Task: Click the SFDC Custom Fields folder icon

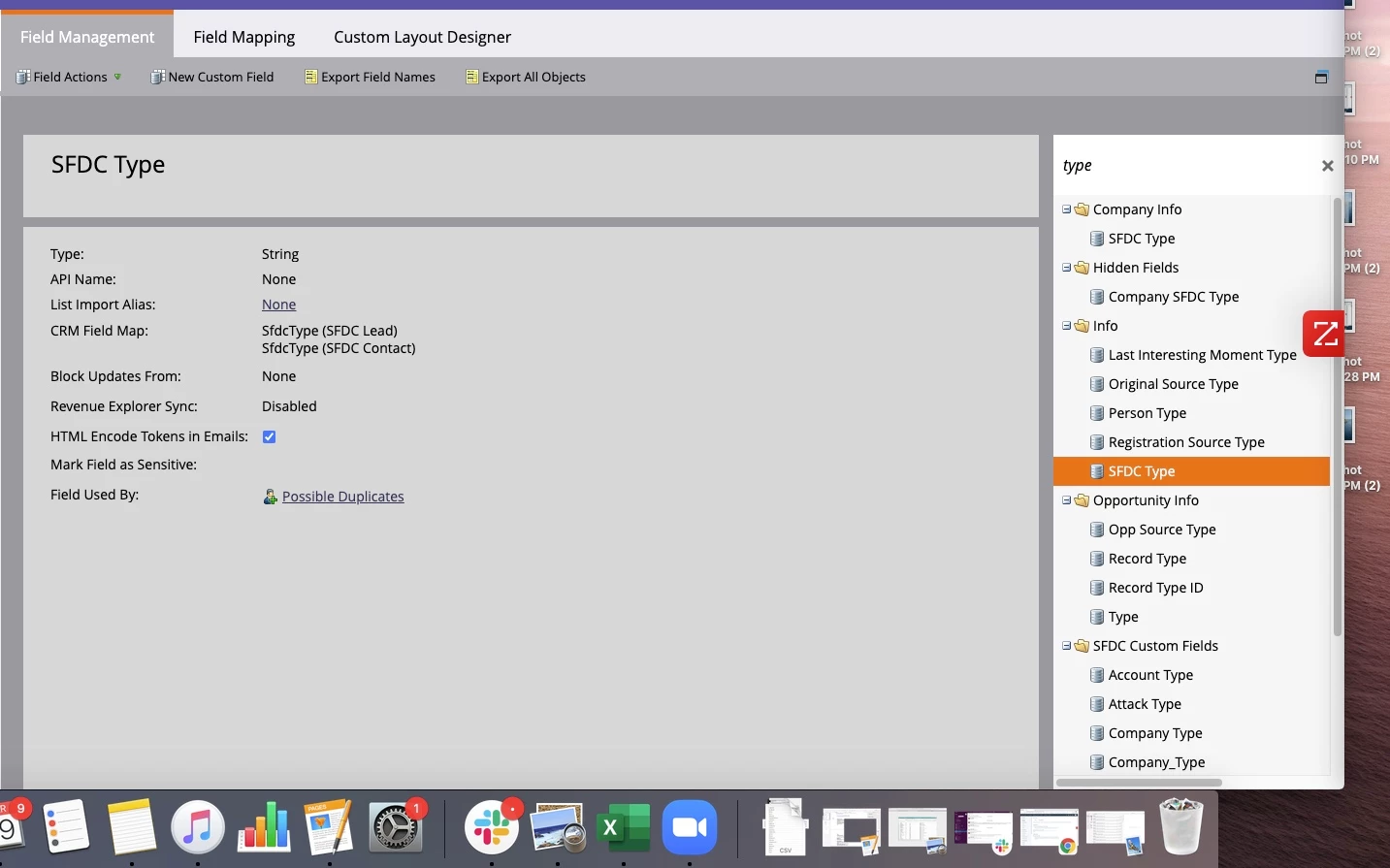Action: [x=1082, y=646]
